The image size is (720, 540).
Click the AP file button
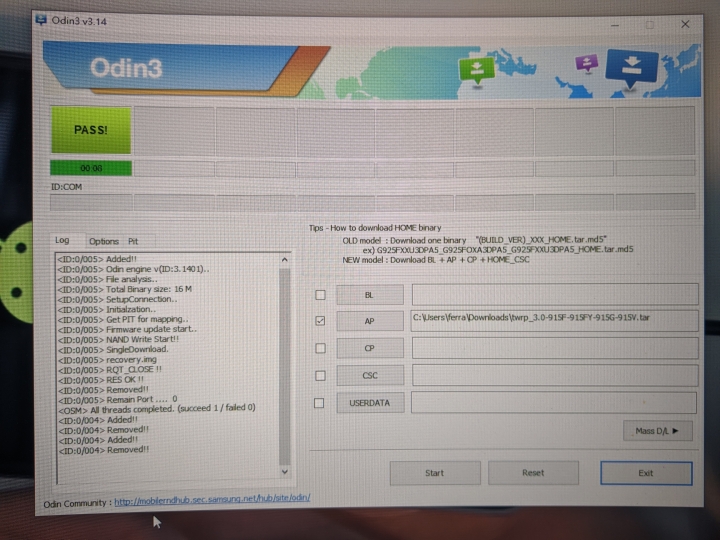click(370, 321)
